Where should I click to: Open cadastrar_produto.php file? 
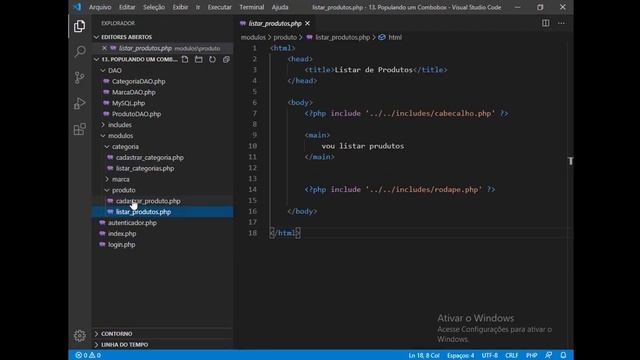pyautogui.click(x=148, y=201)
